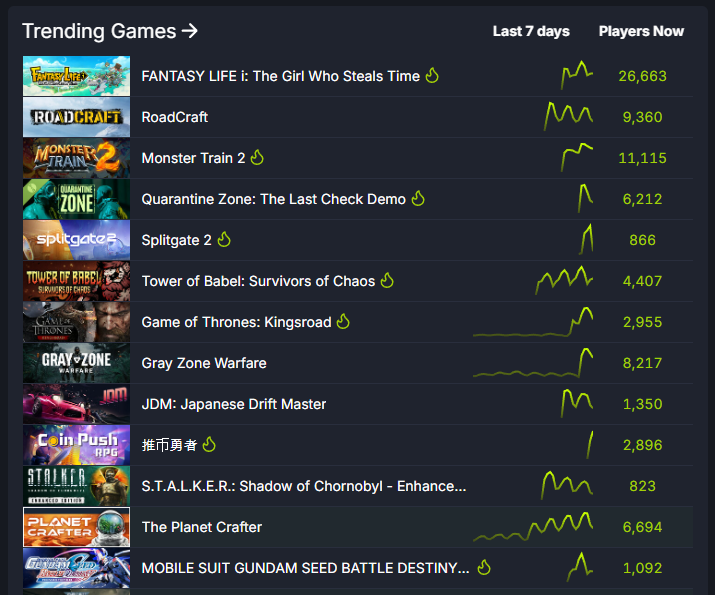Select the Gray Zone Warfare title

pyautogui.click(x=204, y=363)
